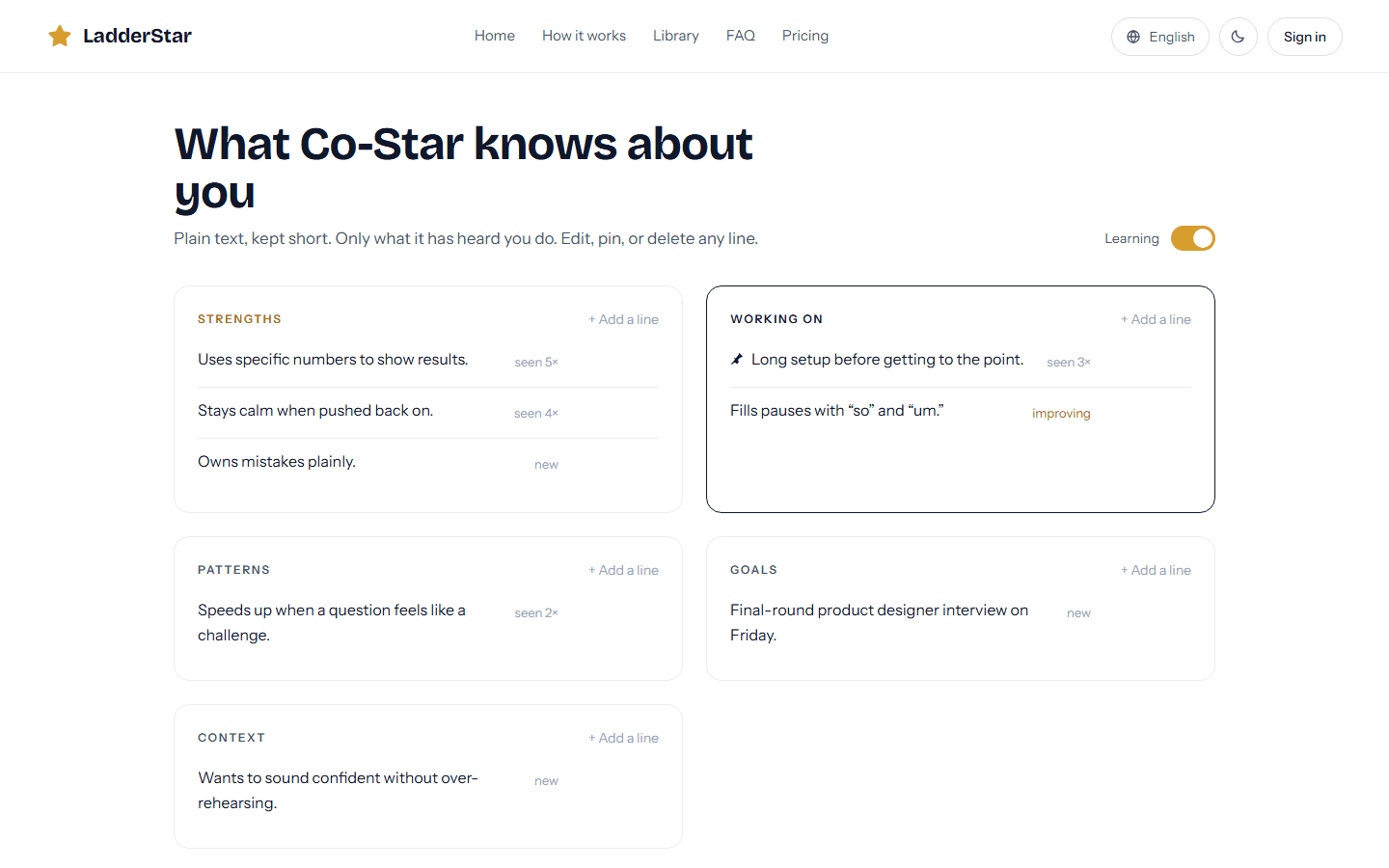Select 'Final-round product designer interview' goal line
This screenshot has height=868, width=1389.
(x=880, y=623)
